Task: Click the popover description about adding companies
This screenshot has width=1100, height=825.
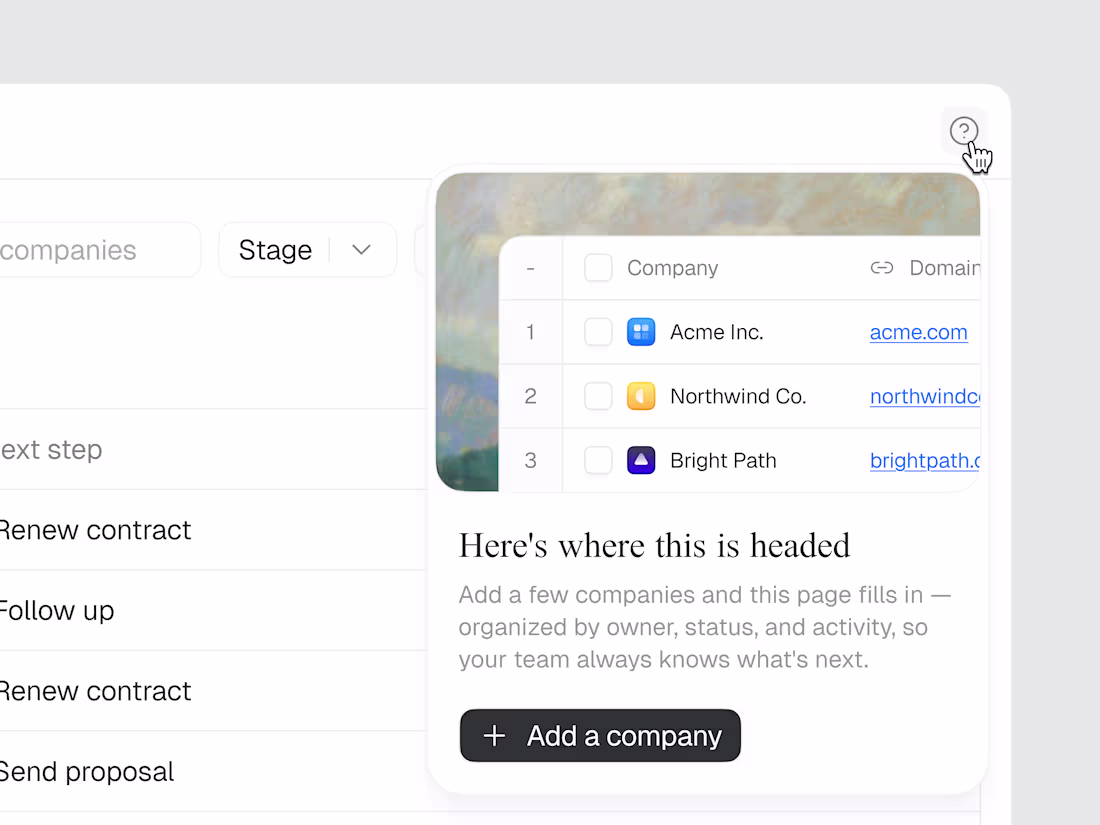Action: click(x=704, y=626)
